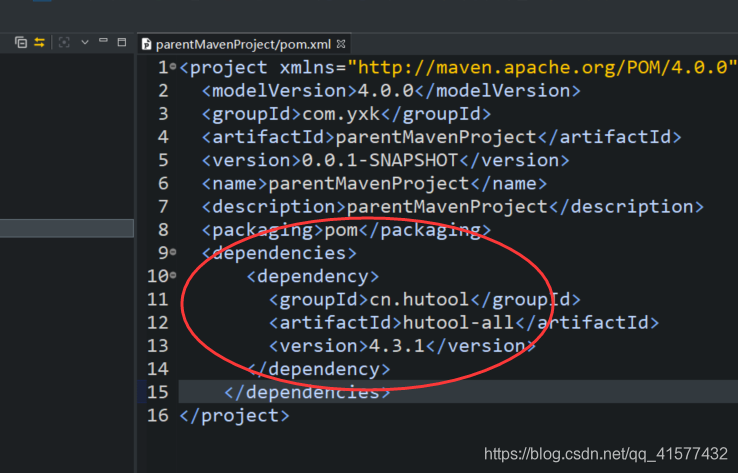The width and height of the screenshot is (738, 473).
Task: Select the highlighted row in the left panel
Action: tap(67, 228)
